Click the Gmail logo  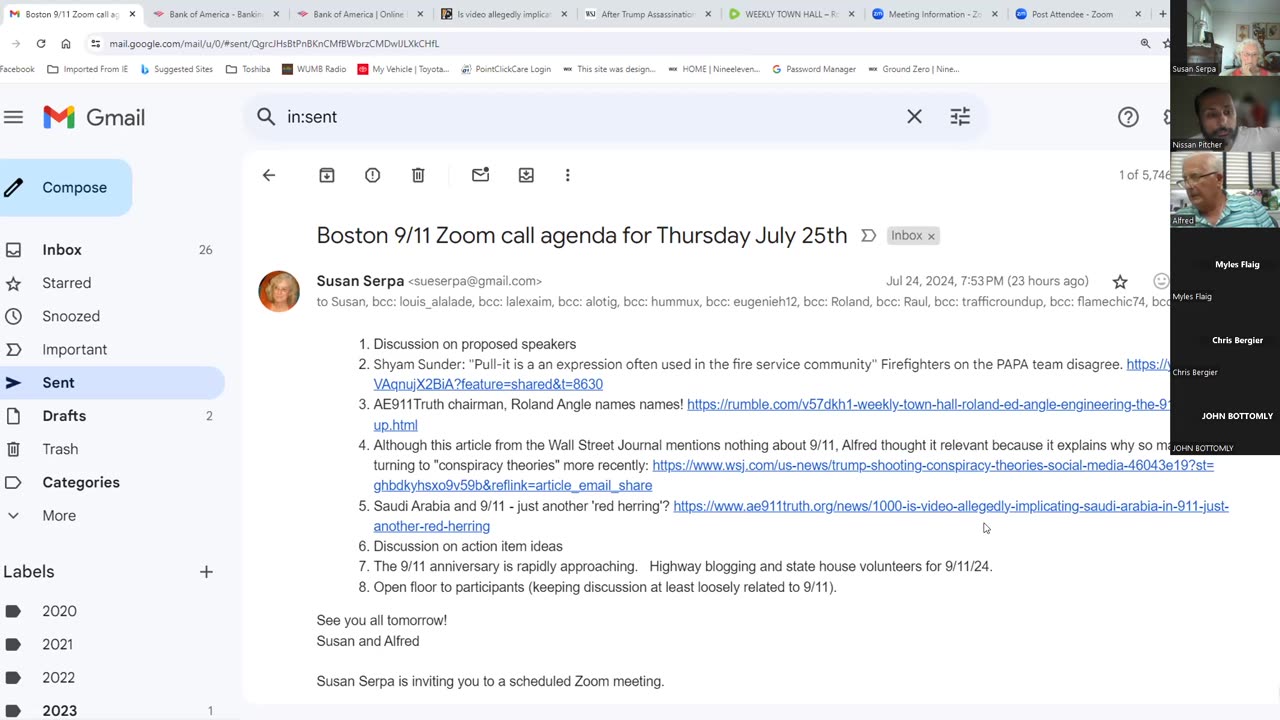94,117
